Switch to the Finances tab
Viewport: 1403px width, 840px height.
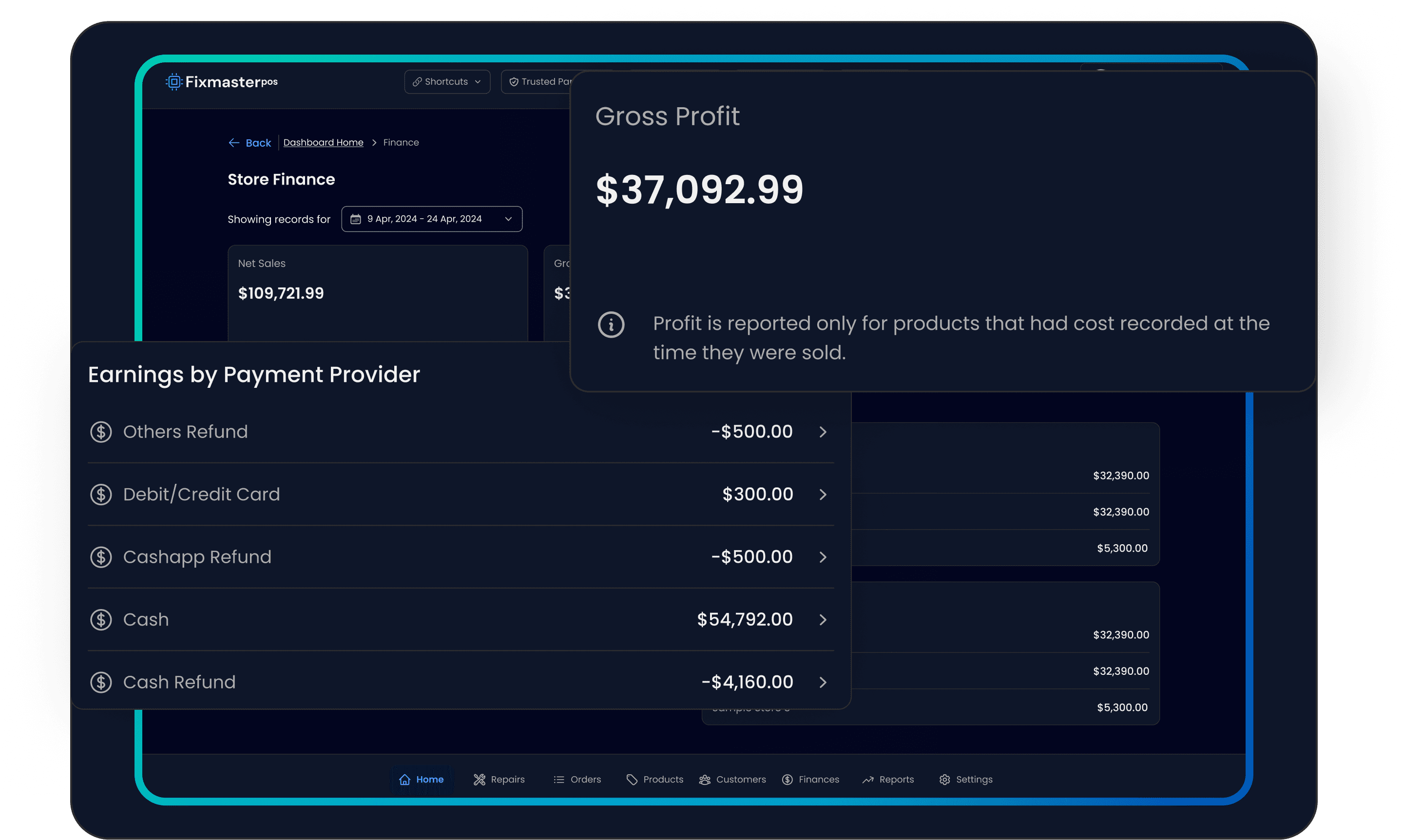coord(810,780)
